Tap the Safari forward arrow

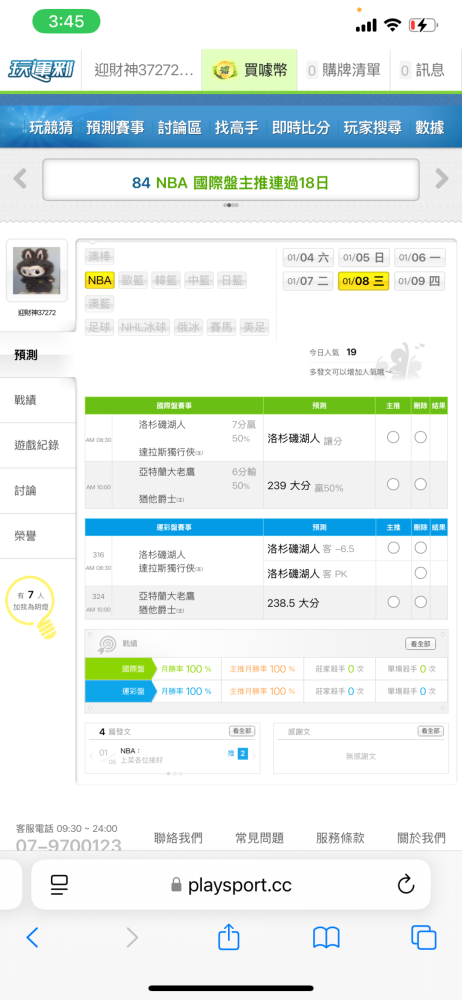[x=132, y=937]
